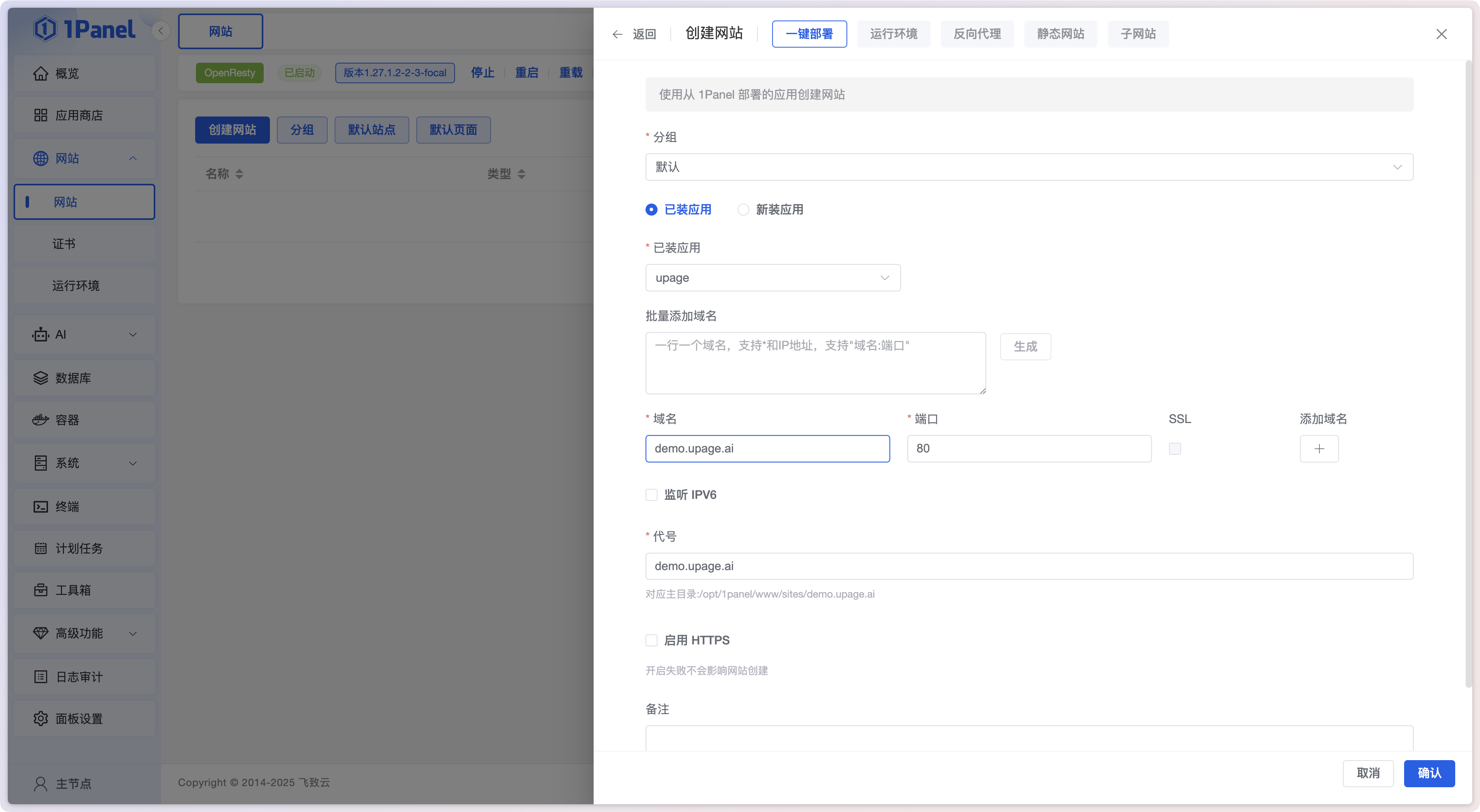This screenshot has width=1480, height=812.
Task: Click the plus icon under 添加域名
Action: [x=1319, y=449]
